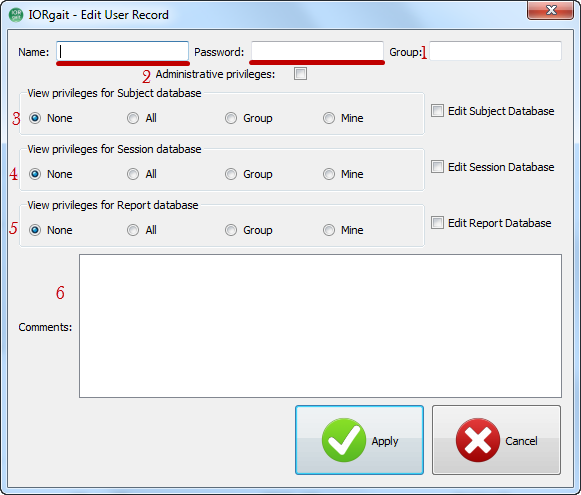Select Mine for Subject database view privileges
The height and width of the screenshot is (495, 581).
coord(329,118)
